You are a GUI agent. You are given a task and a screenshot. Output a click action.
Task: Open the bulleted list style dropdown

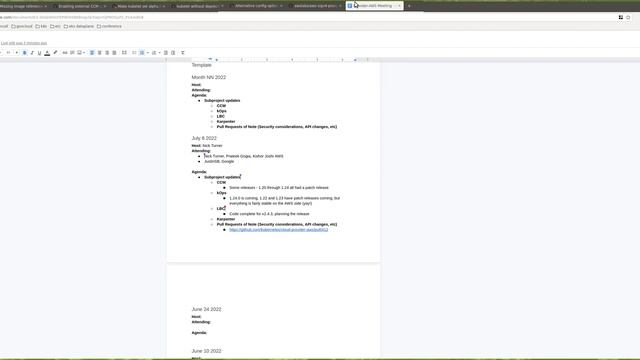[147, 53]
